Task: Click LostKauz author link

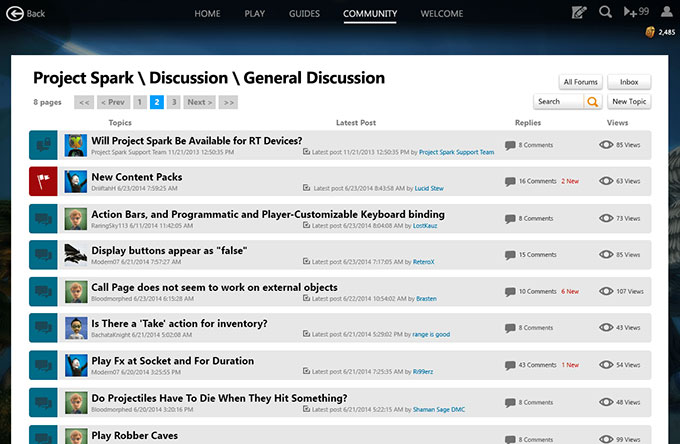Action: click(x=425, y=225)
